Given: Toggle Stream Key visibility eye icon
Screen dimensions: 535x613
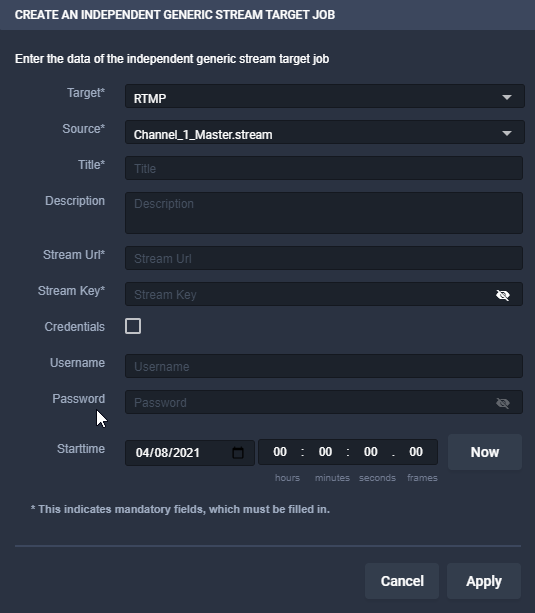Looking at the screenshot, I should pyautogui.click(x=503, y=295).
